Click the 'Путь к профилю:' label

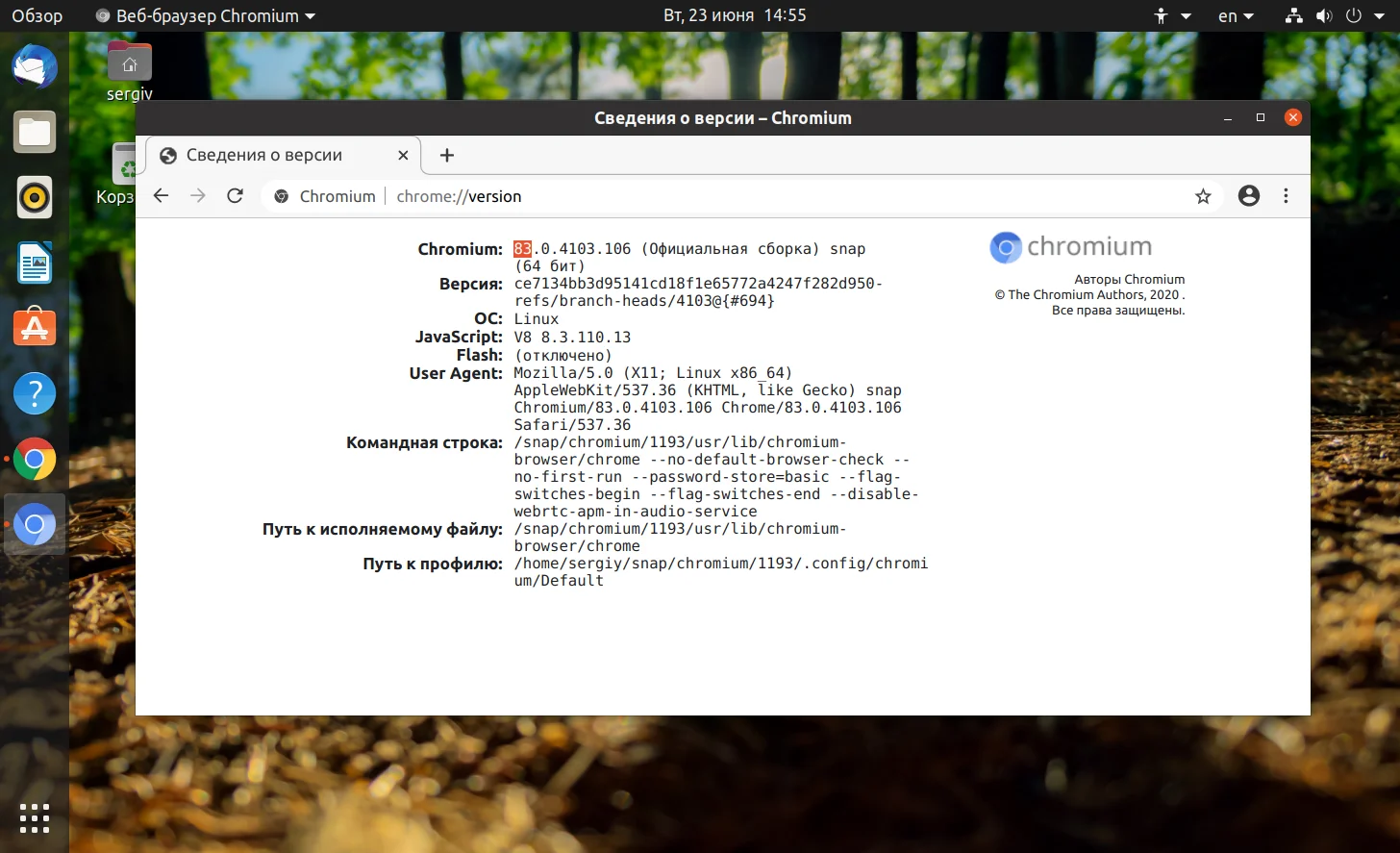(433, 564)
